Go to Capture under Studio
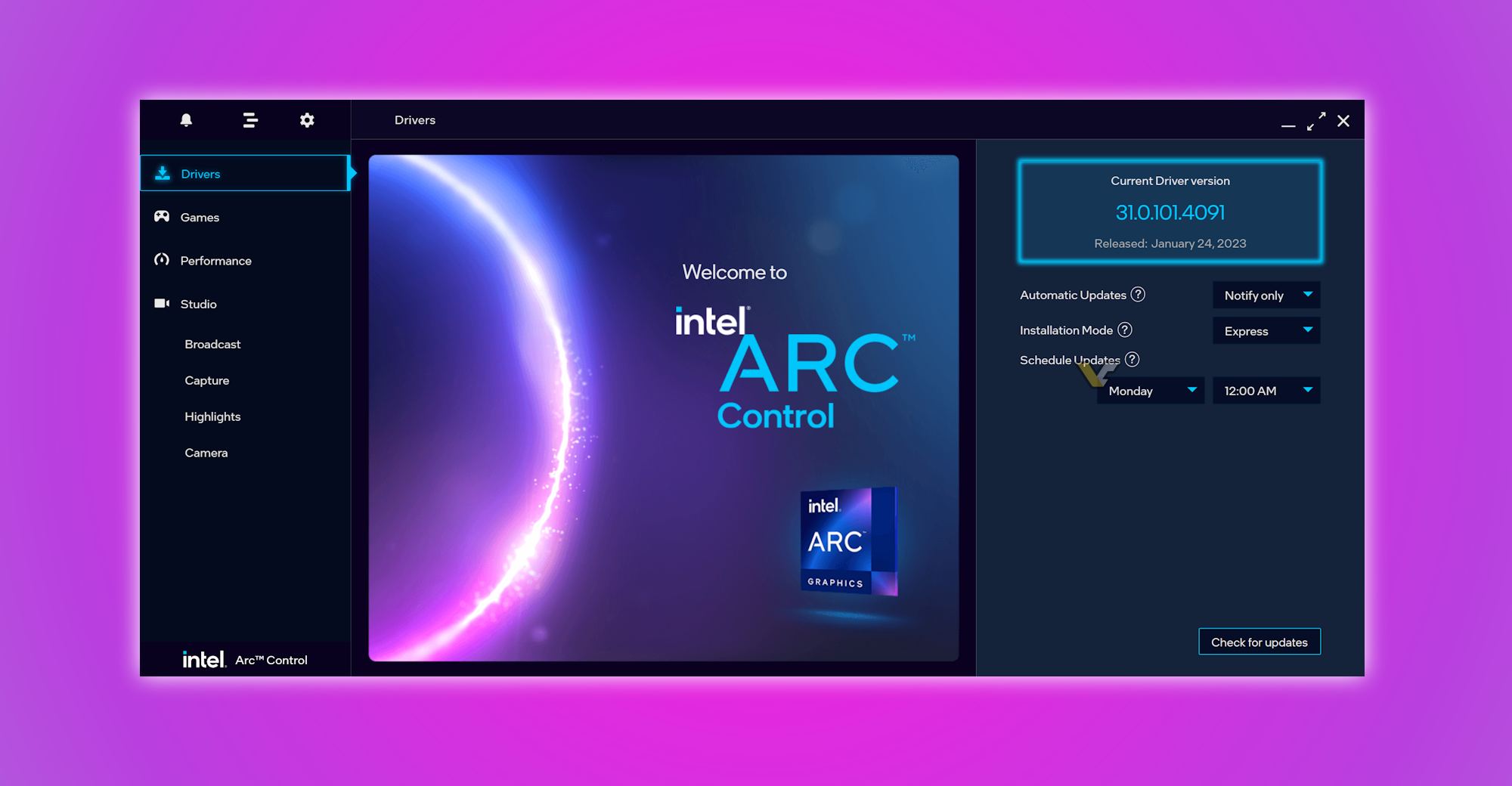1512x786 pixels. coord(207,380)
